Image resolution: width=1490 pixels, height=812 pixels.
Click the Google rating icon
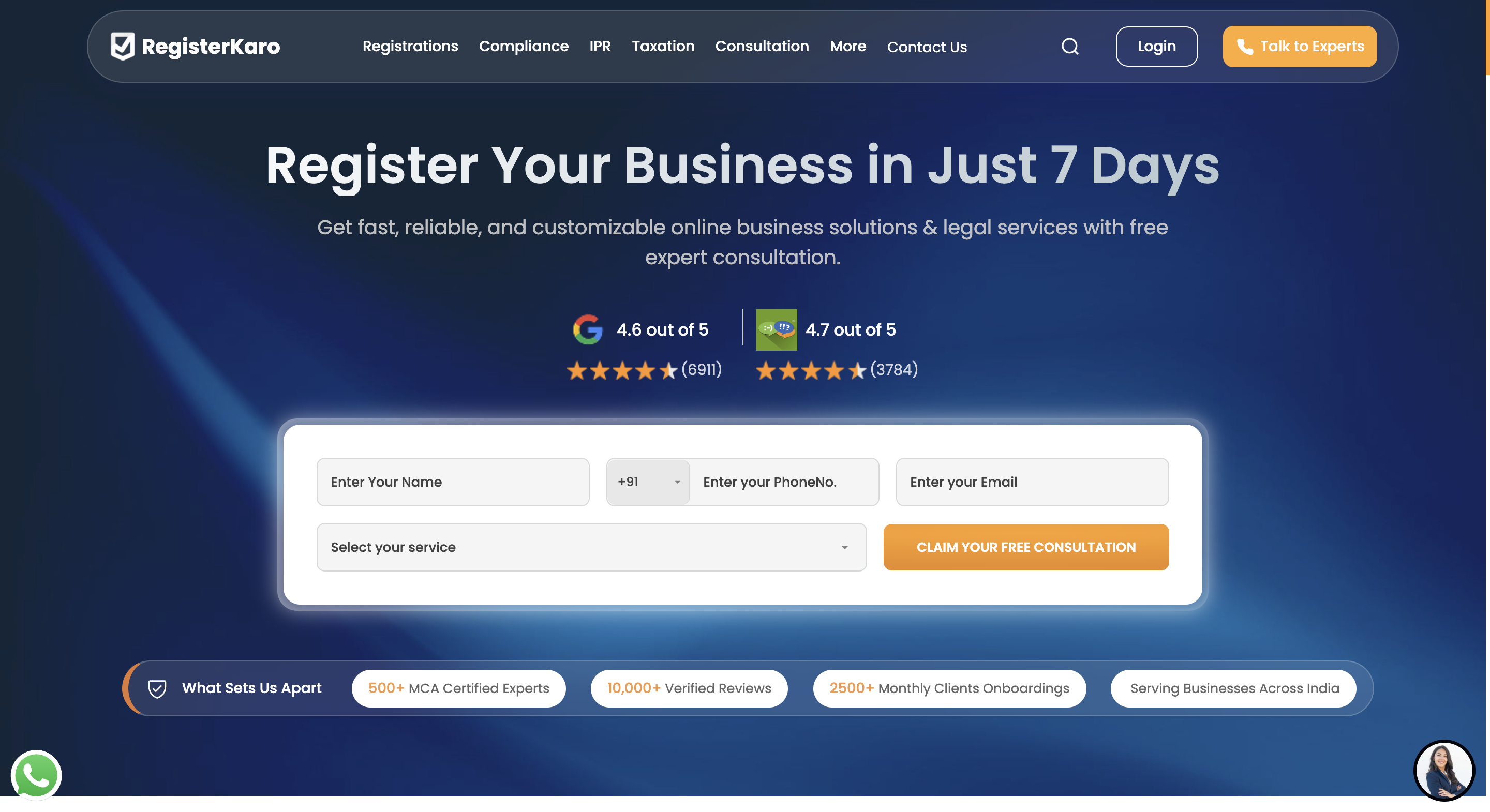pyautogui.click(x=588, y=329)
